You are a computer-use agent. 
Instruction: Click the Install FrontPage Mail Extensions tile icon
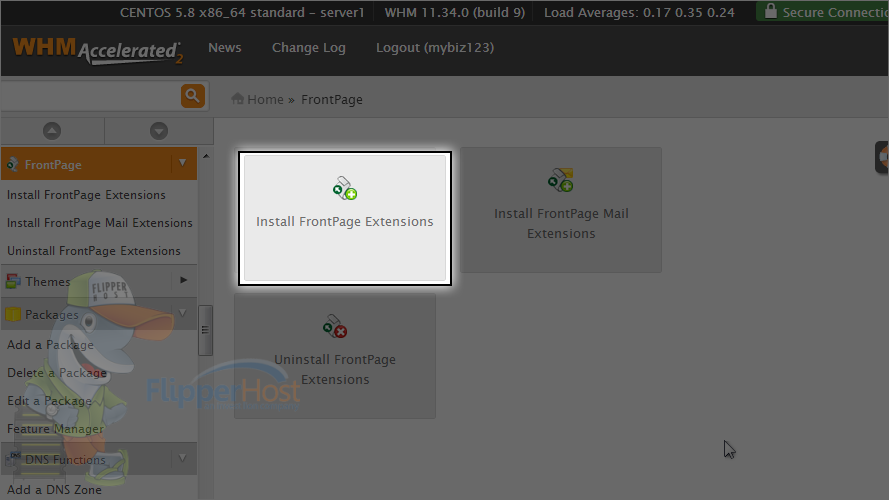point(561,180)
